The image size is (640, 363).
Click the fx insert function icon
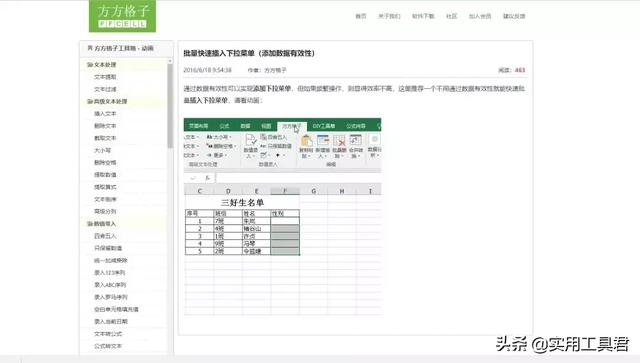click(207, 178)
